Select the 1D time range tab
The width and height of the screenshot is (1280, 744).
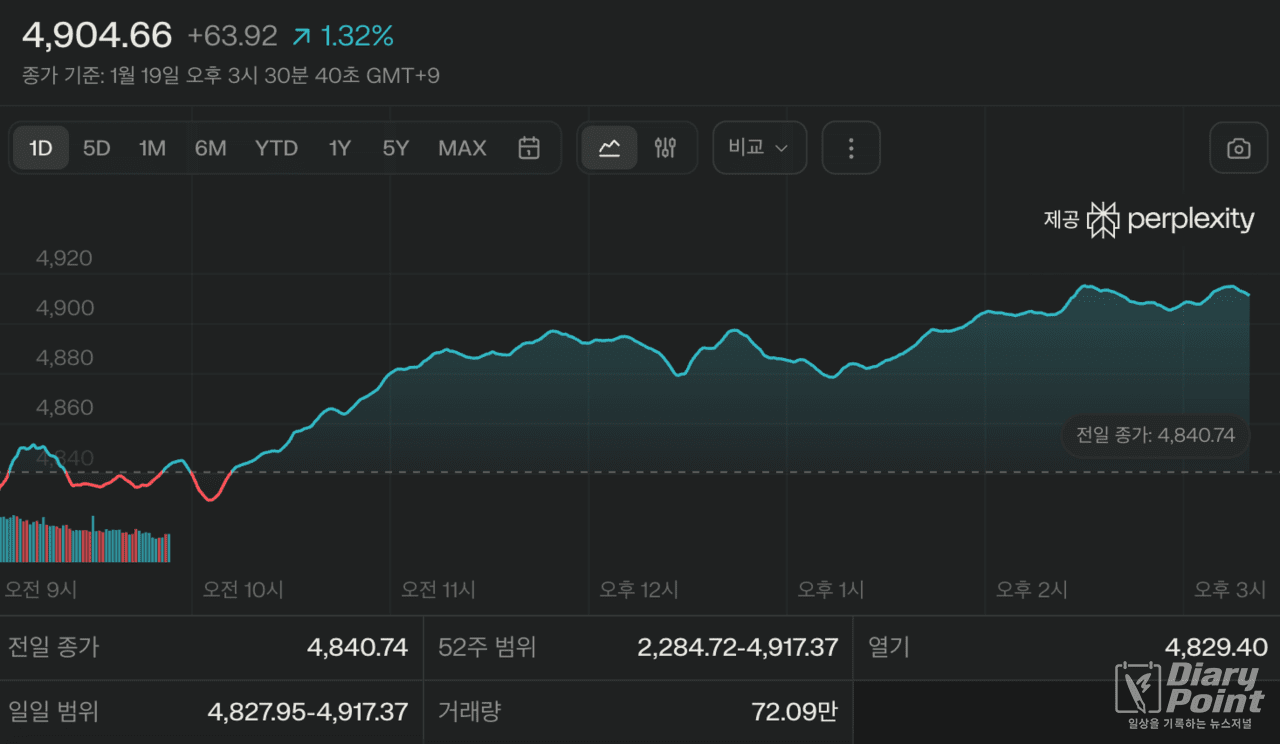(41, 148)
